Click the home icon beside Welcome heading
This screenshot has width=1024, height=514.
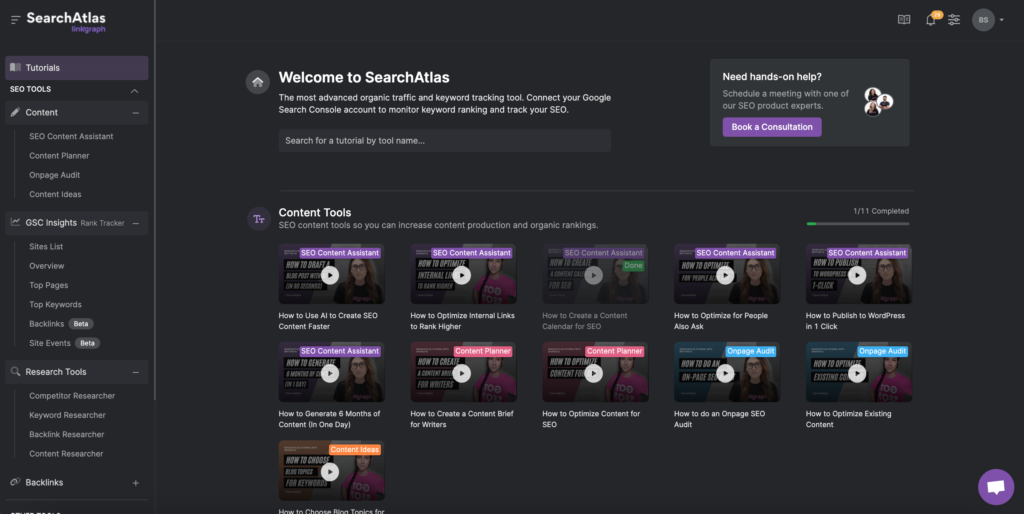pos(257,82)
